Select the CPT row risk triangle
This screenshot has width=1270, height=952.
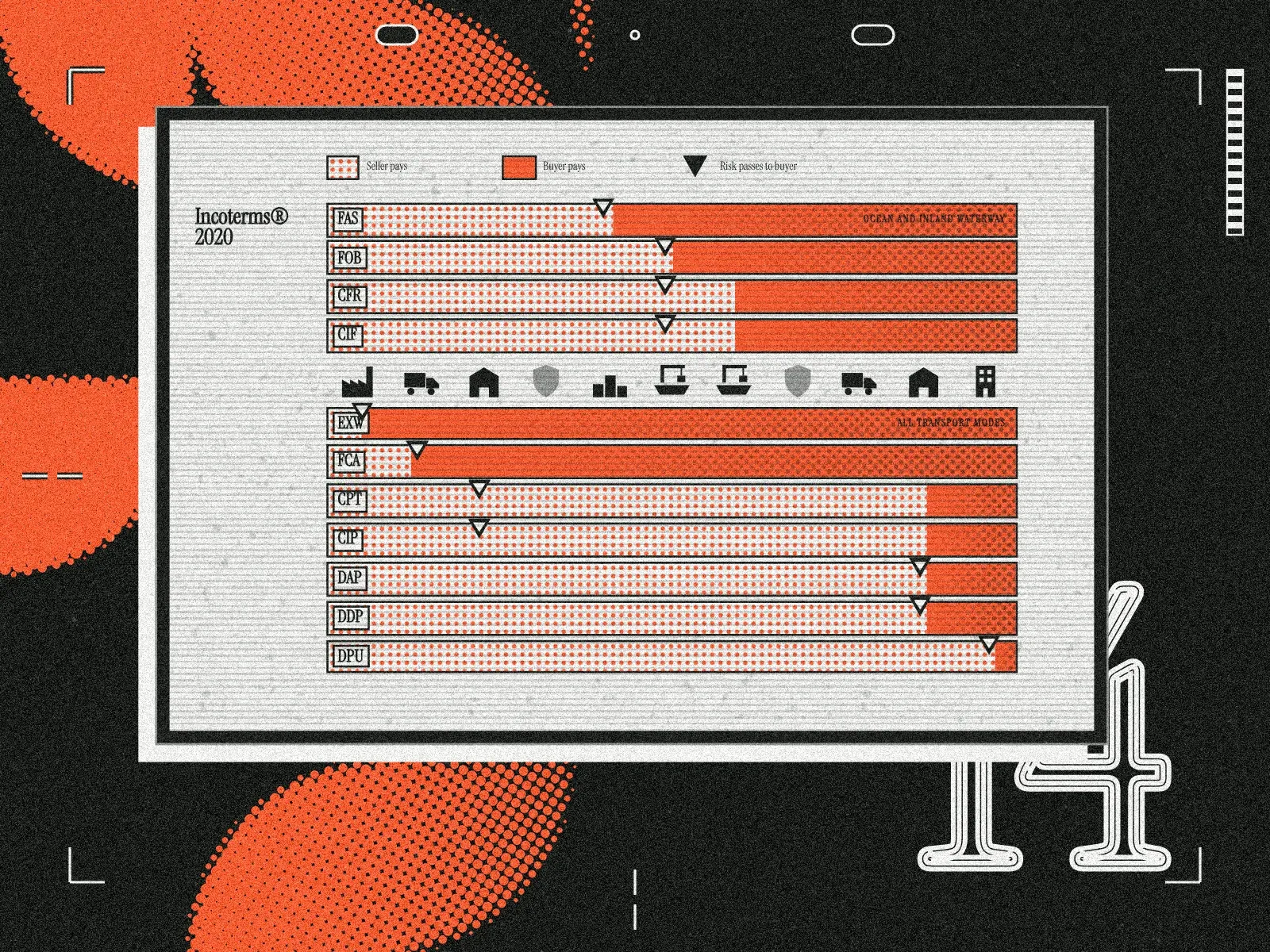click(479, 489)
